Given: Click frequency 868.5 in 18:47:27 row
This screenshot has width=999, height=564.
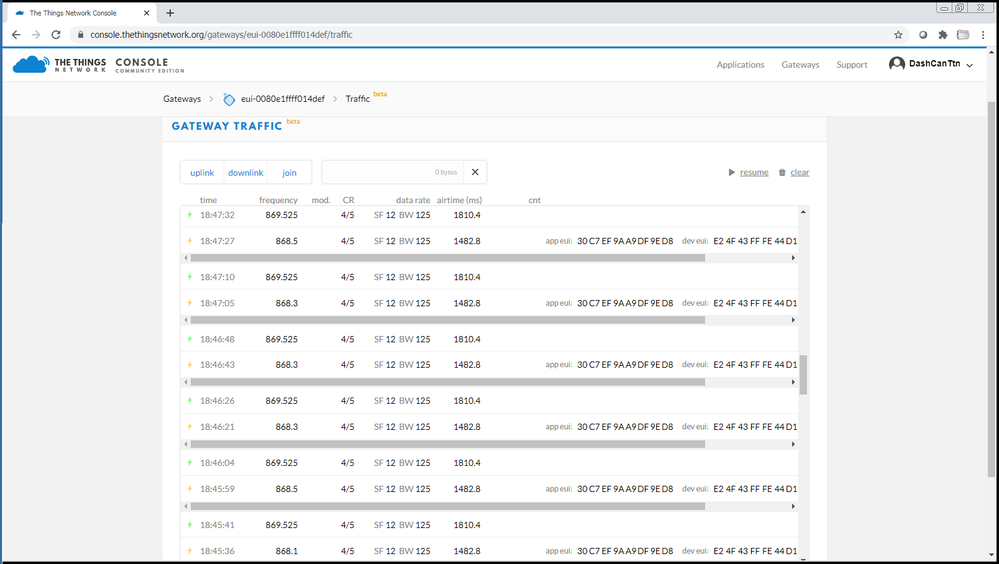Looking at the screenshot, I should pos(287,241).
